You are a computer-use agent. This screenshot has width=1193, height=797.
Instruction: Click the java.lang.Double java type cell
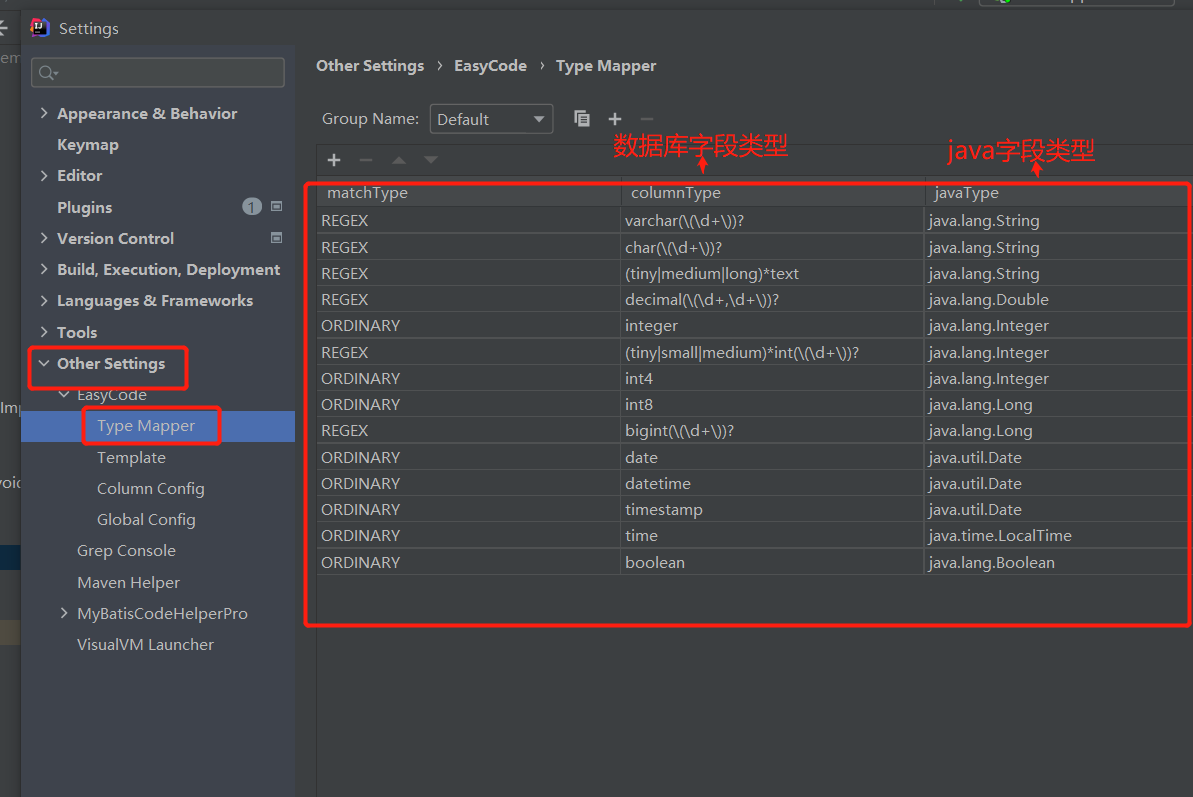pyautogui.click(x=1058, y=300)
